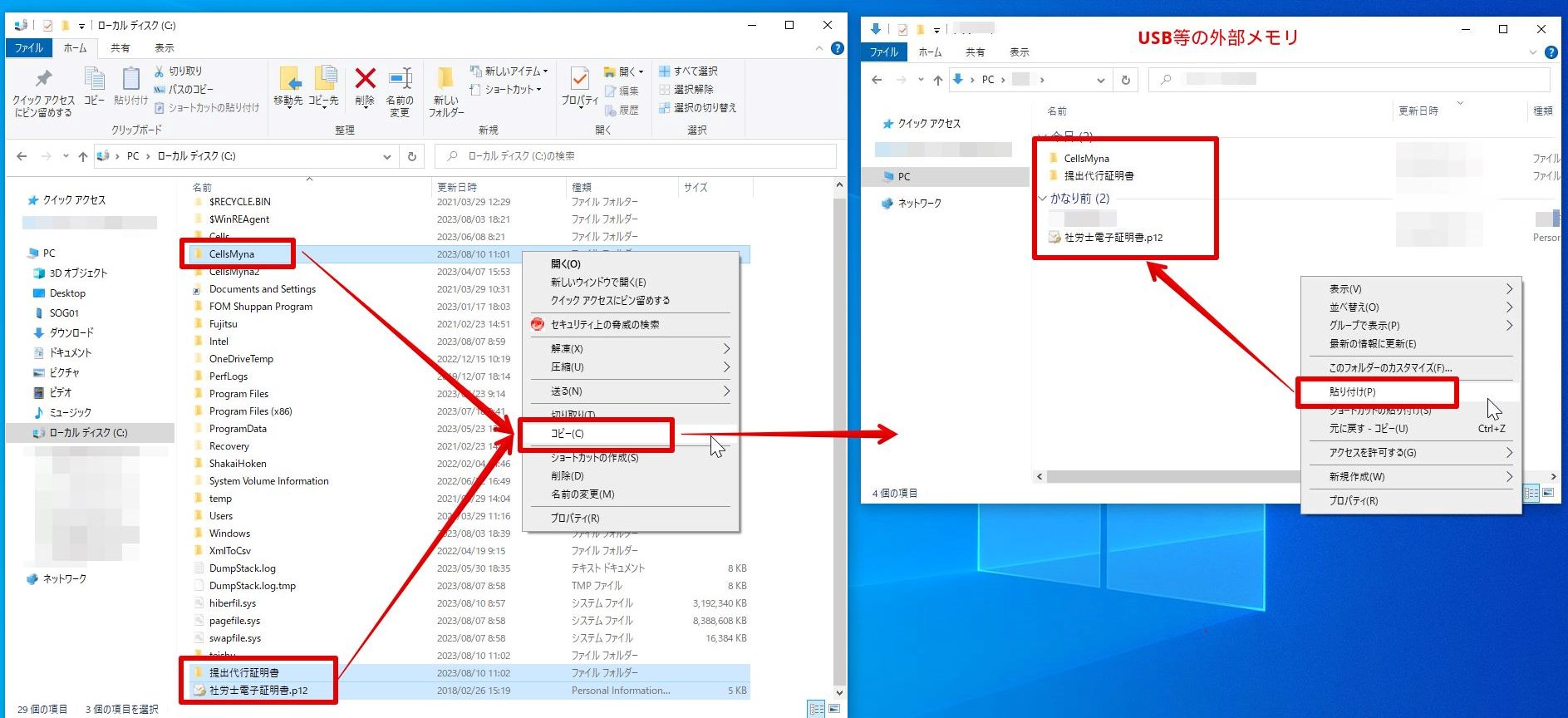Click the Rename (名前の変更) ribbon icon
This screenshot has width=1568, height=718.
pos(400,79)
